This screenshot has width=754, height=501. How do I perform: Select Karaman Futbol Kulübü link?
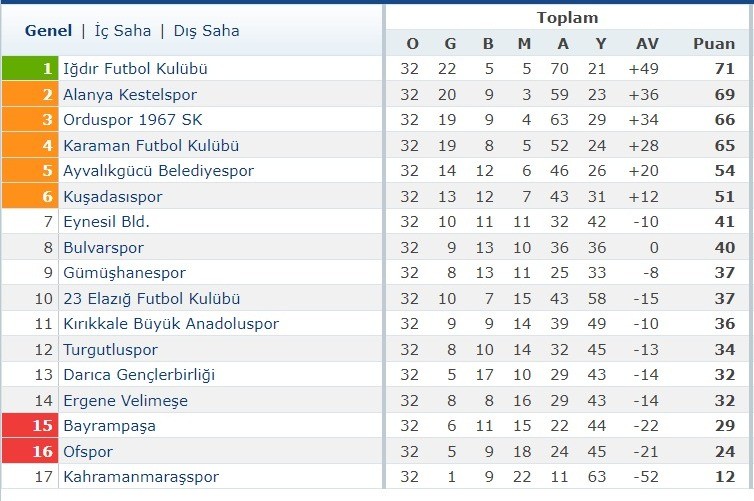click(151, 146)
